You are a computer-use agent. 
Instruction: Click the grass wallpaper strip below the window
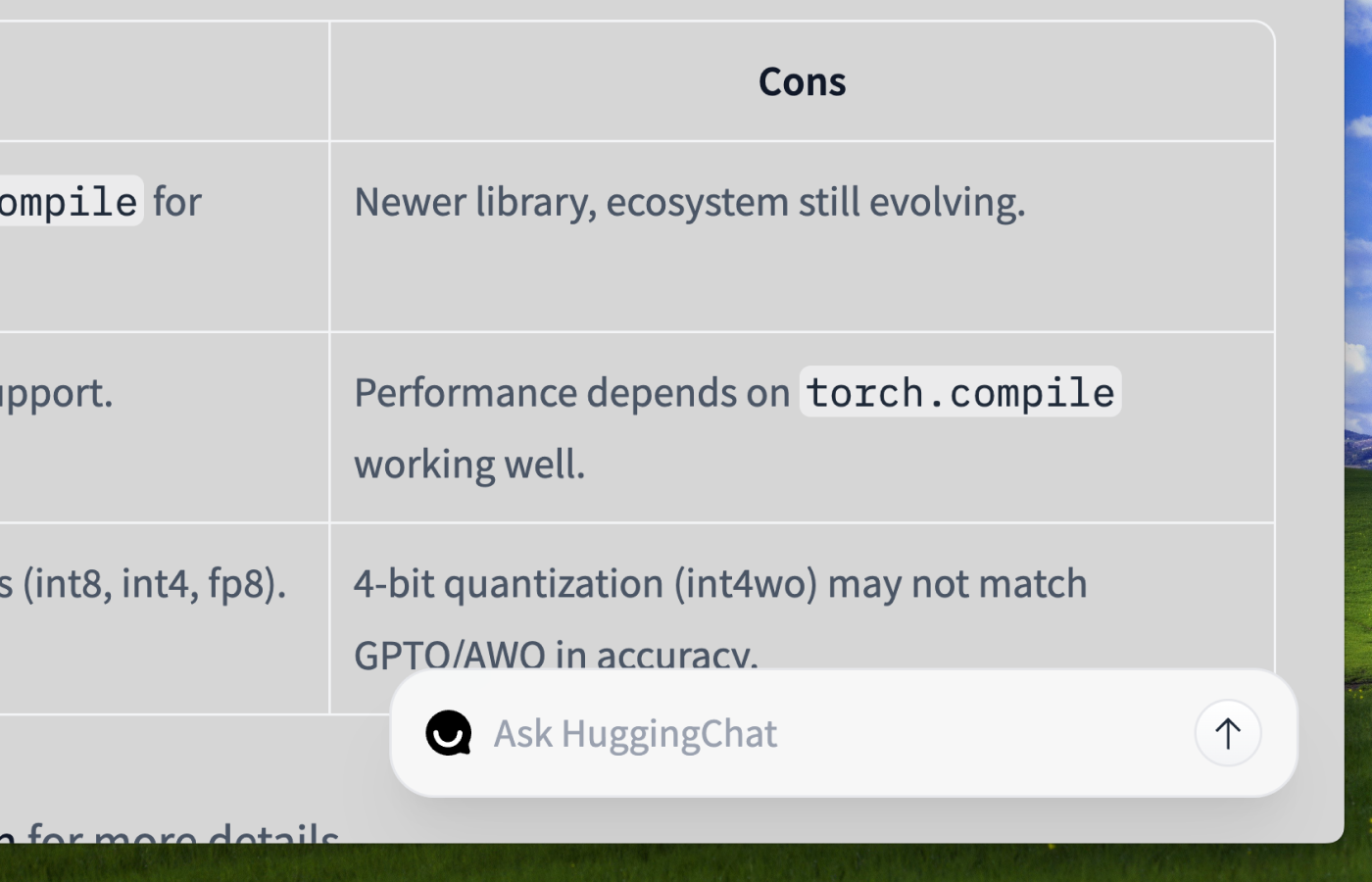click(686, 863)
